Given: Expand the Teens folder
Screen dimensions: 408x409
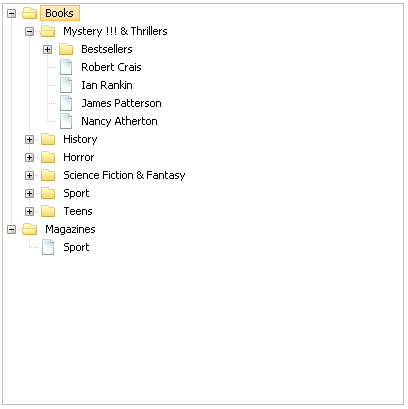Looking at the screenshot, I should [x=30, y=212].
